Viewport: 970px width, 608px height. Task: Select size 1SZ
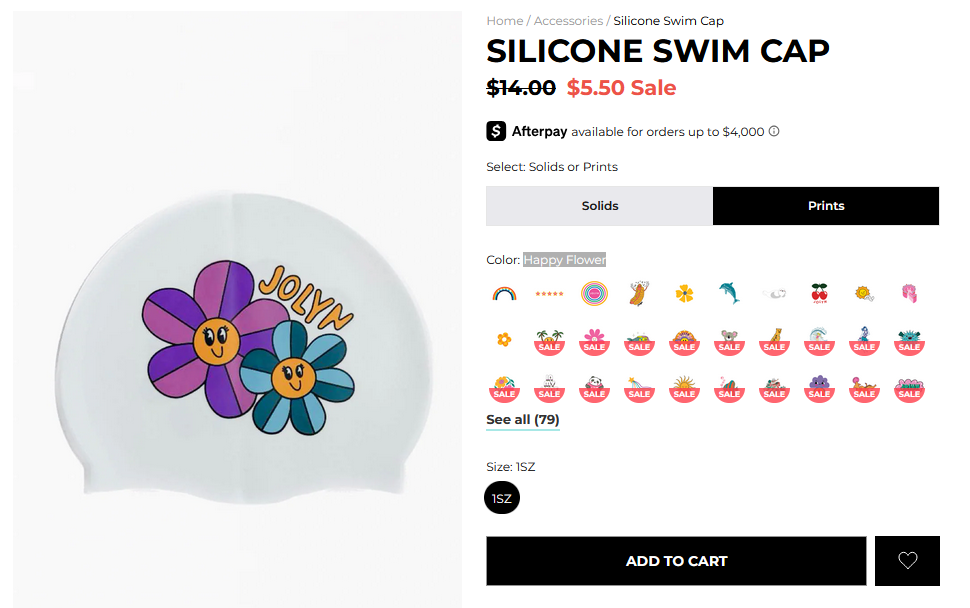[x=502, y=498]
